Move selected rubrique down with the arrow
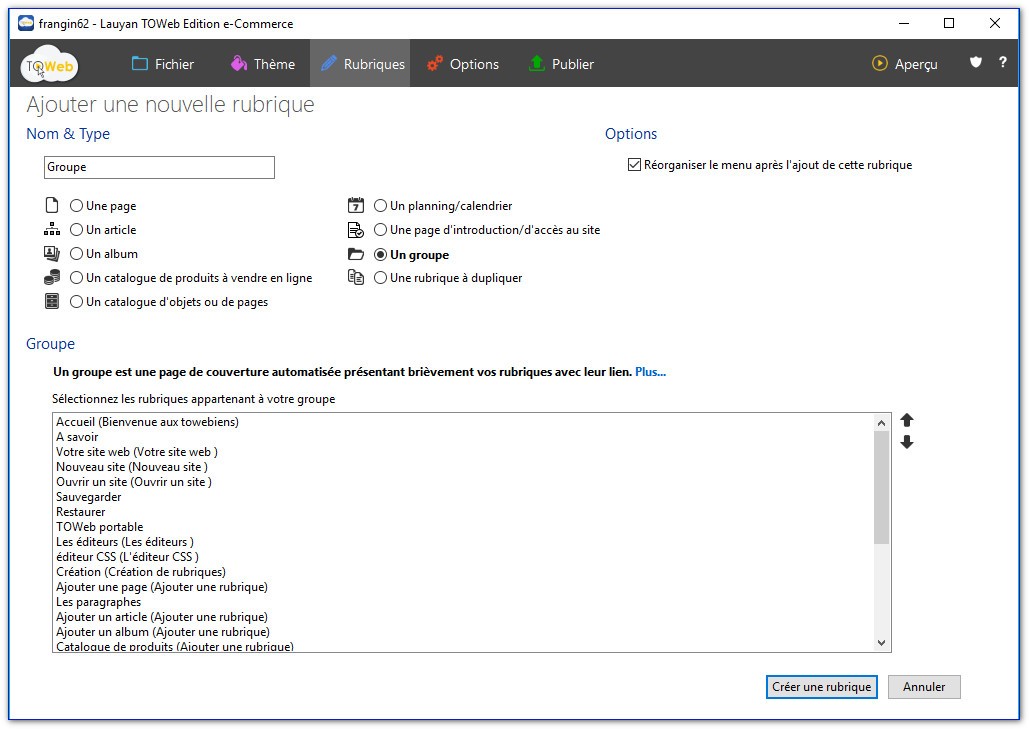The image size is (1029, 729). 907,443
